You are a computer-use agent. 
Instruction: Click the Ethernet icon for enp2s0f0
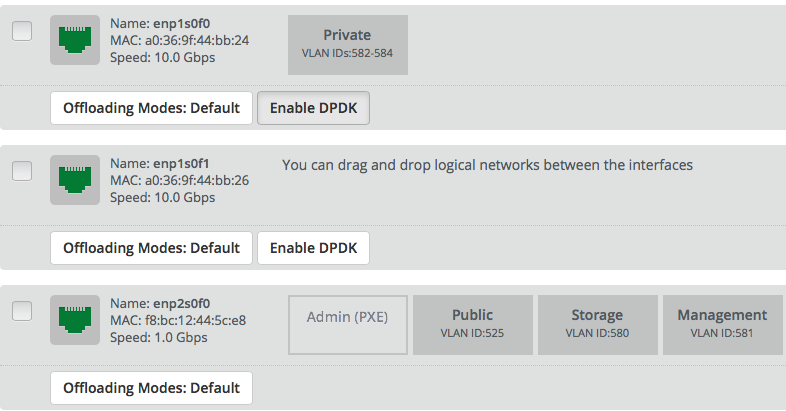(x=75, y=319)
